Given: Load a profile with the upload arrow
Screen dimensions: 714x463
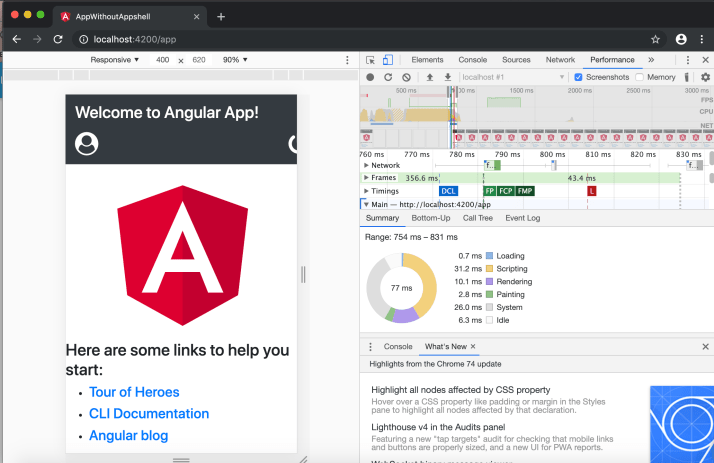Looking at the screenshot, I should 429,77.
